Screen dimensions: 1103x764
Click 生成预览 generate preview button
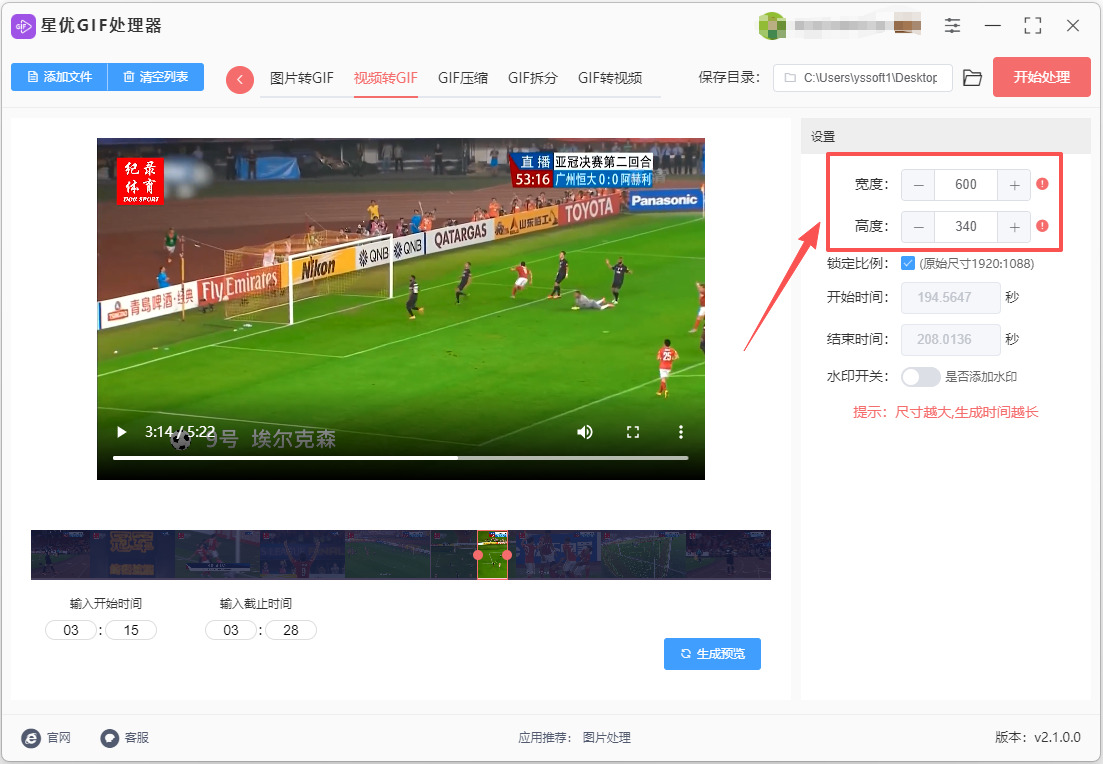[x=713, y=654]
